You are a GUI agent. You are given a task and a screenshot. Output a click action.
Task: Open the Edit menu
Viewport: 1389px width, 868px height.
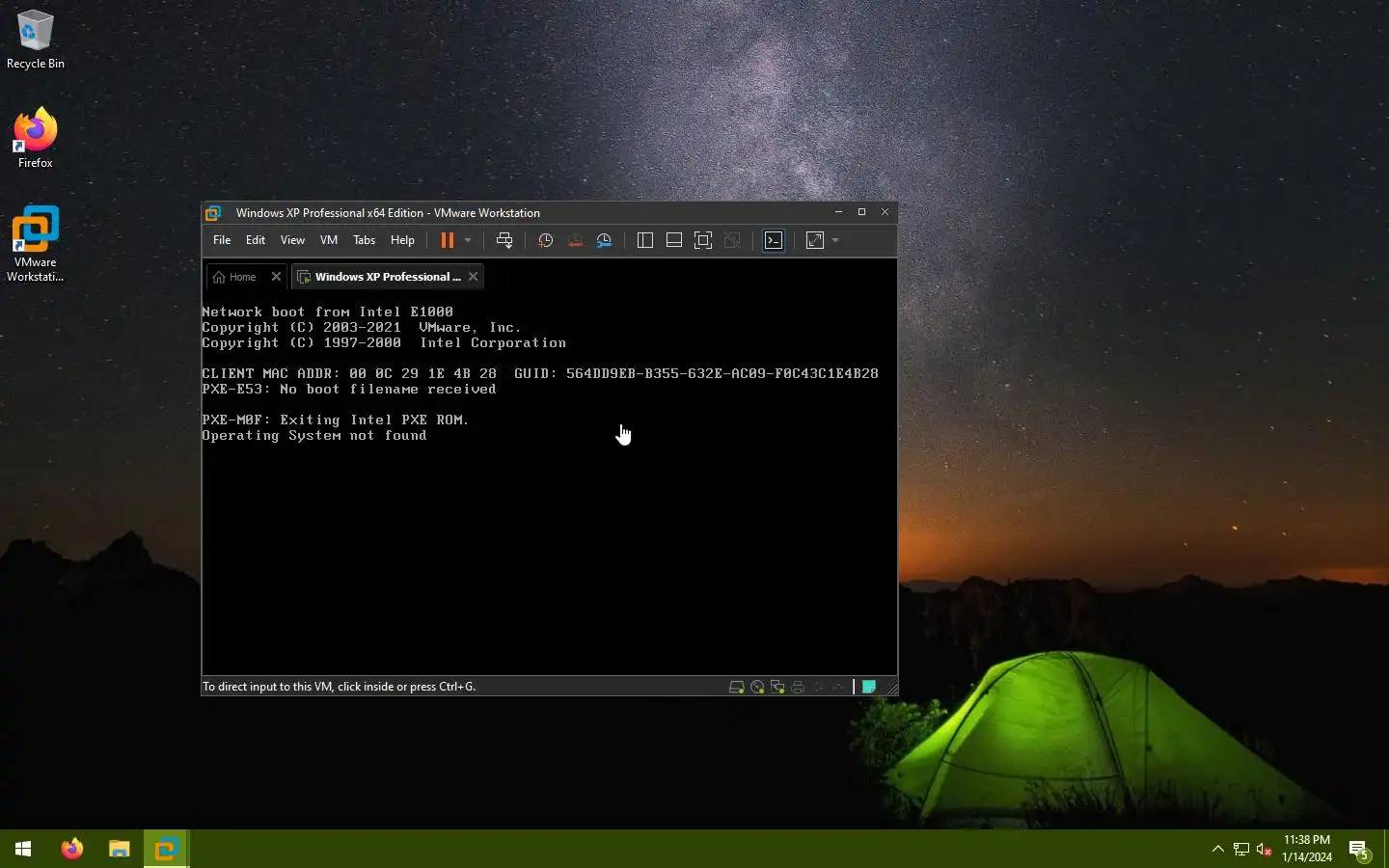[256, 240]
